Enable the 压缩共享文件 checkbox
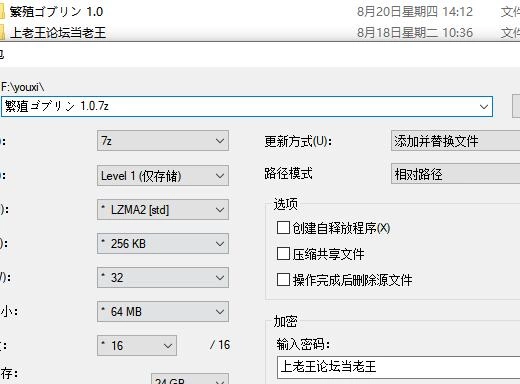Screen dimensions: 520x384 [x=283, y=254]
